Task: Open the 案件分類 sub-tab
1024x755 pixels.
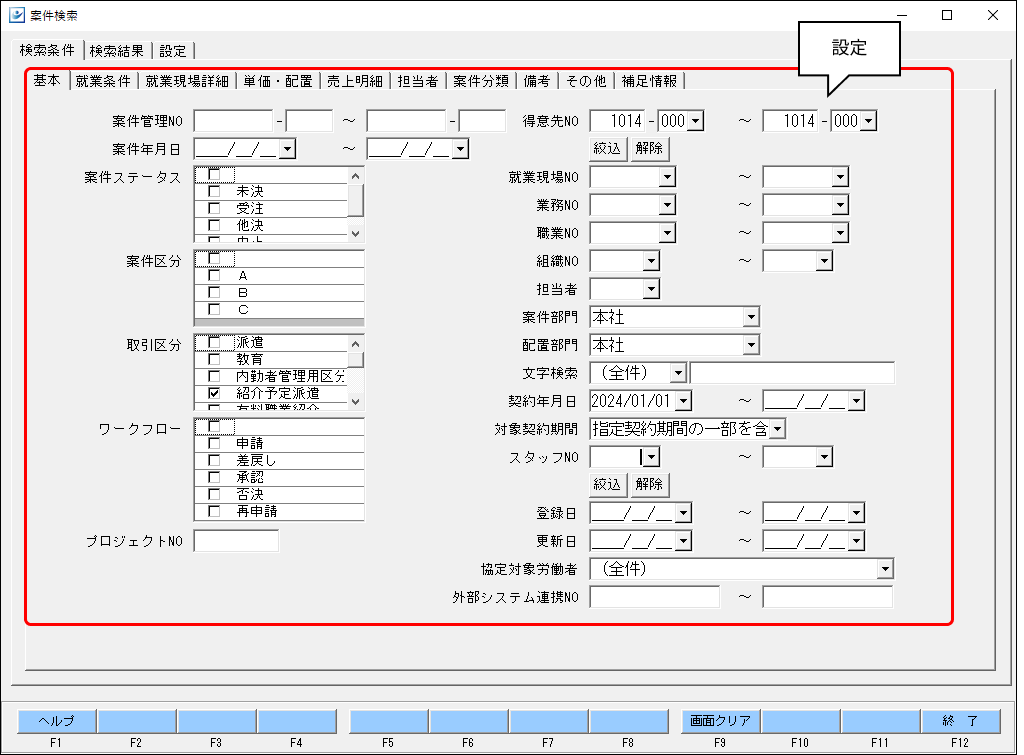Action: (x=481, y=81)
